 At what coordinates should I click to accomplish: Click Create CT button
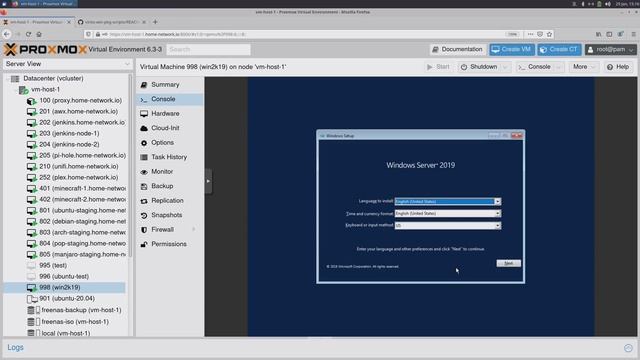pyautogui.click(x=559, y=49)
